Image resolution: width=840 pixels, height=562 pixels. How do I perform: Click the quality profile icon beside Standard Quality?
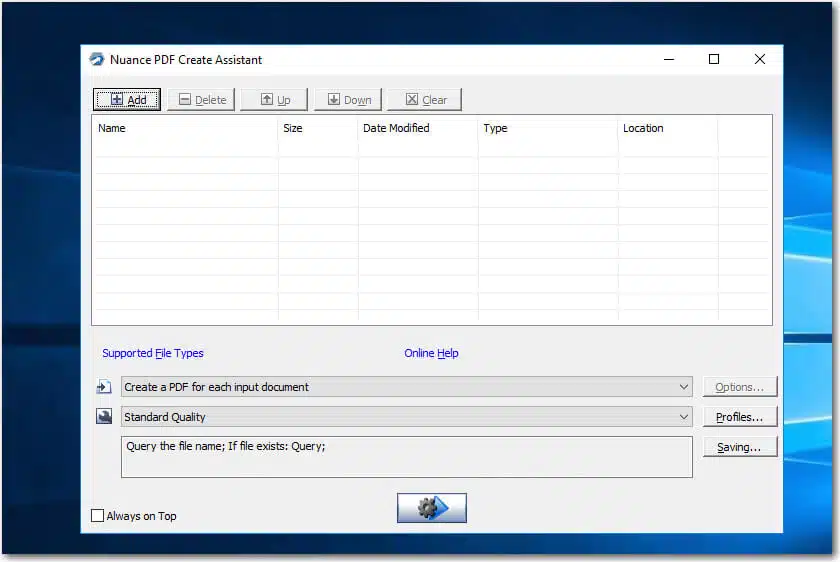(x=104, y=416)
